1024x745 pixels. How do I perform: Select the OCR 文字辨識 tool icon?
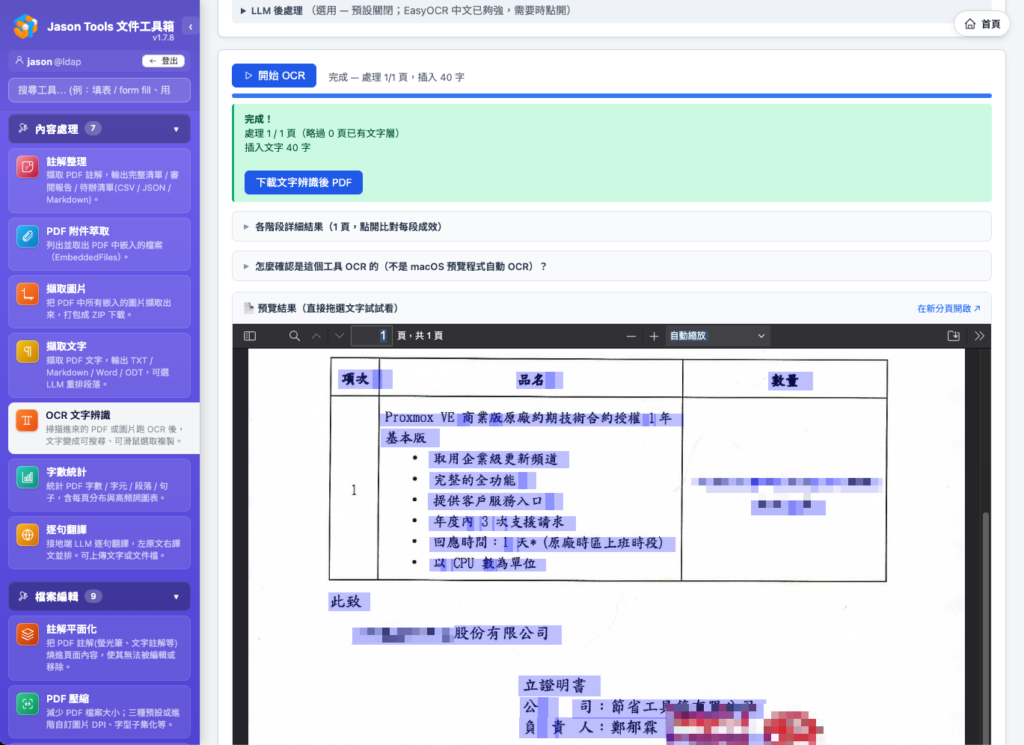click(x=27, y=420)
